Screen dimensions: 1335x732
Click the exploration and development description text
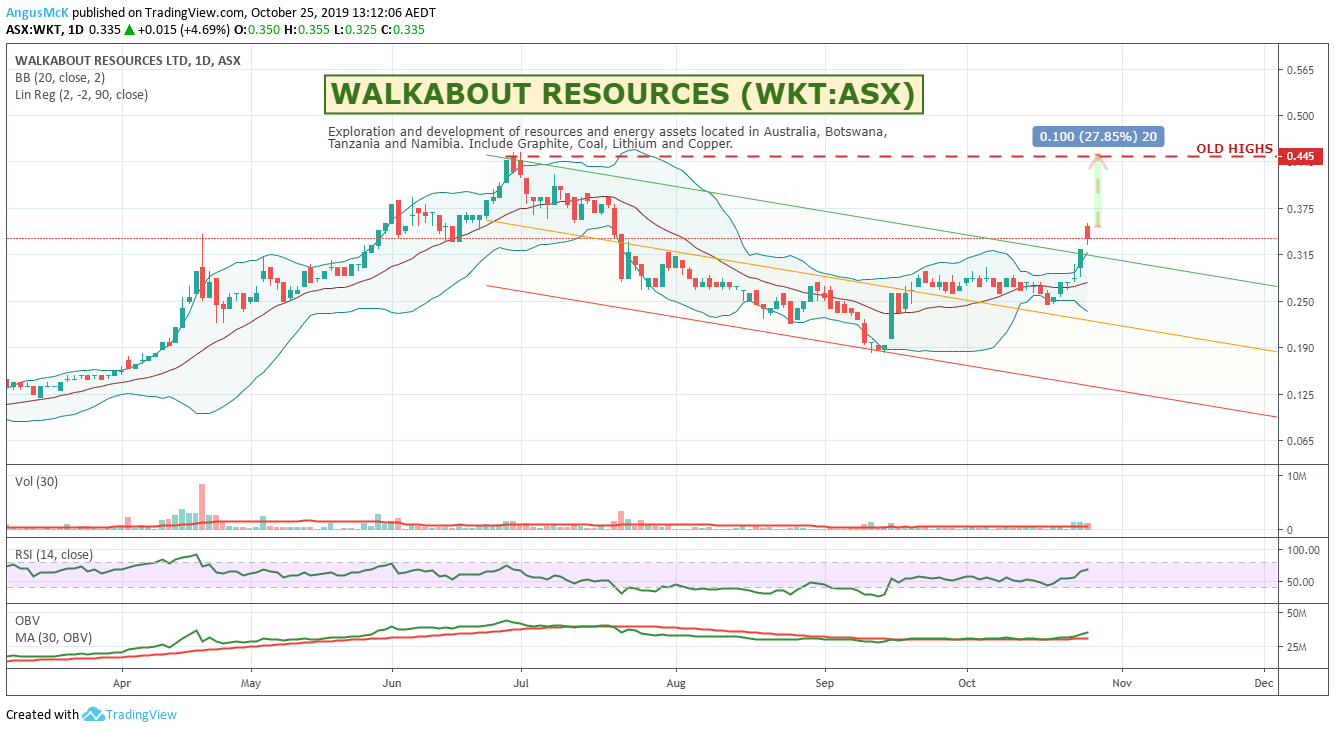point(607,138)
